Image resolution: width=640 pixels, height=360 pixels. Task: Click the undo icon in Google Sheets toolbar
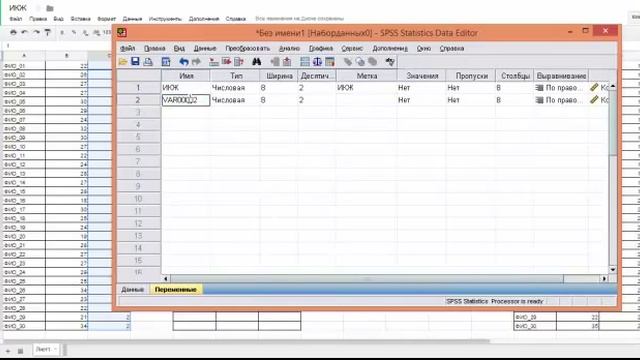point(25,32)
